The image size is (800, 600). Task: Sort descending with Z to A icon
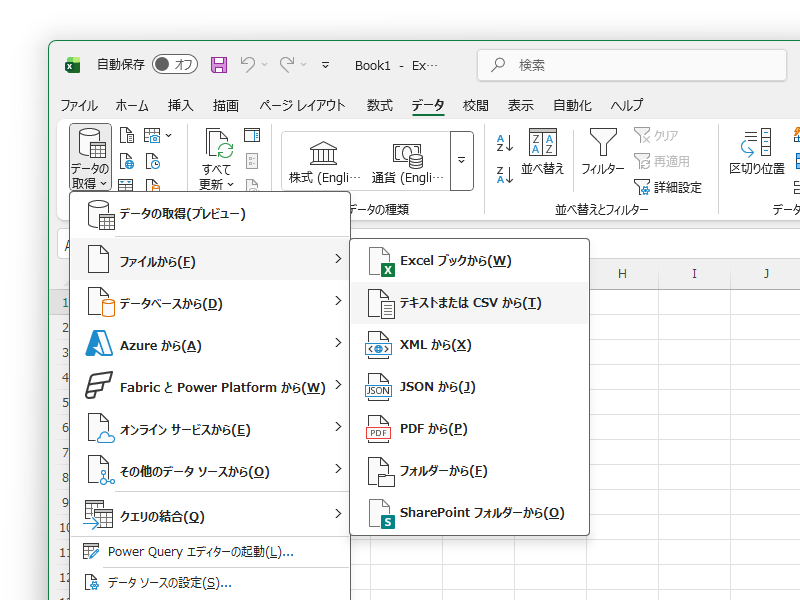tap(505, 174)
